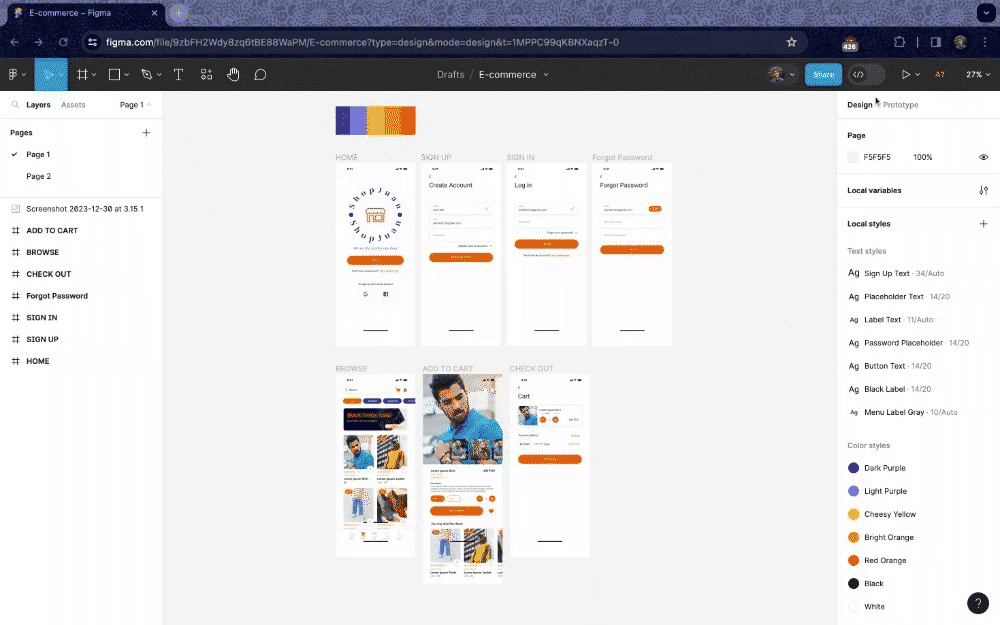Select Page 2 in pages list
Screen dimensions: 1000x625
coord(38,176)
